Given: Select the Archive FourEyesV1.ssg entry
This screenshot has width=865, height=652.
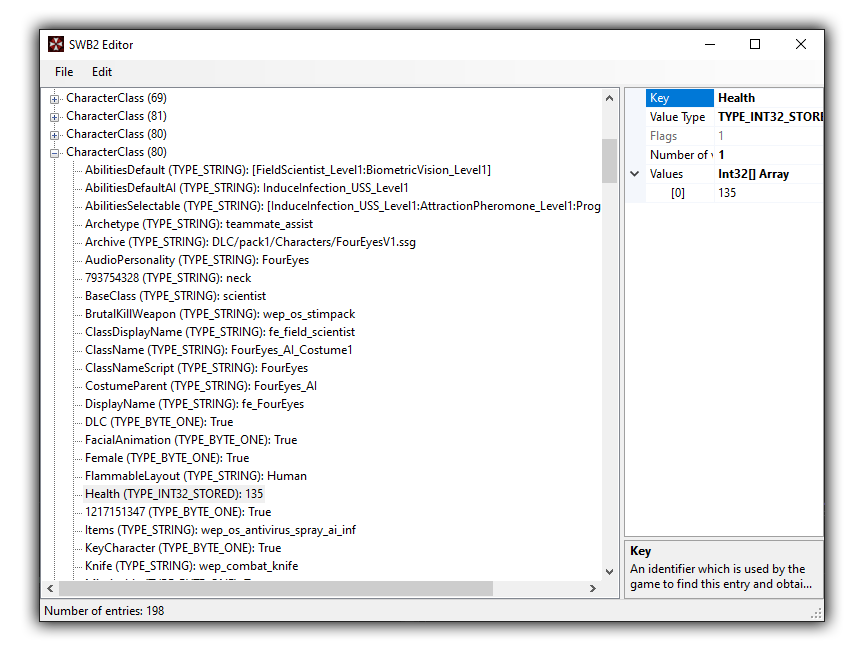Looking at the screenshot, I should [250, 242].
